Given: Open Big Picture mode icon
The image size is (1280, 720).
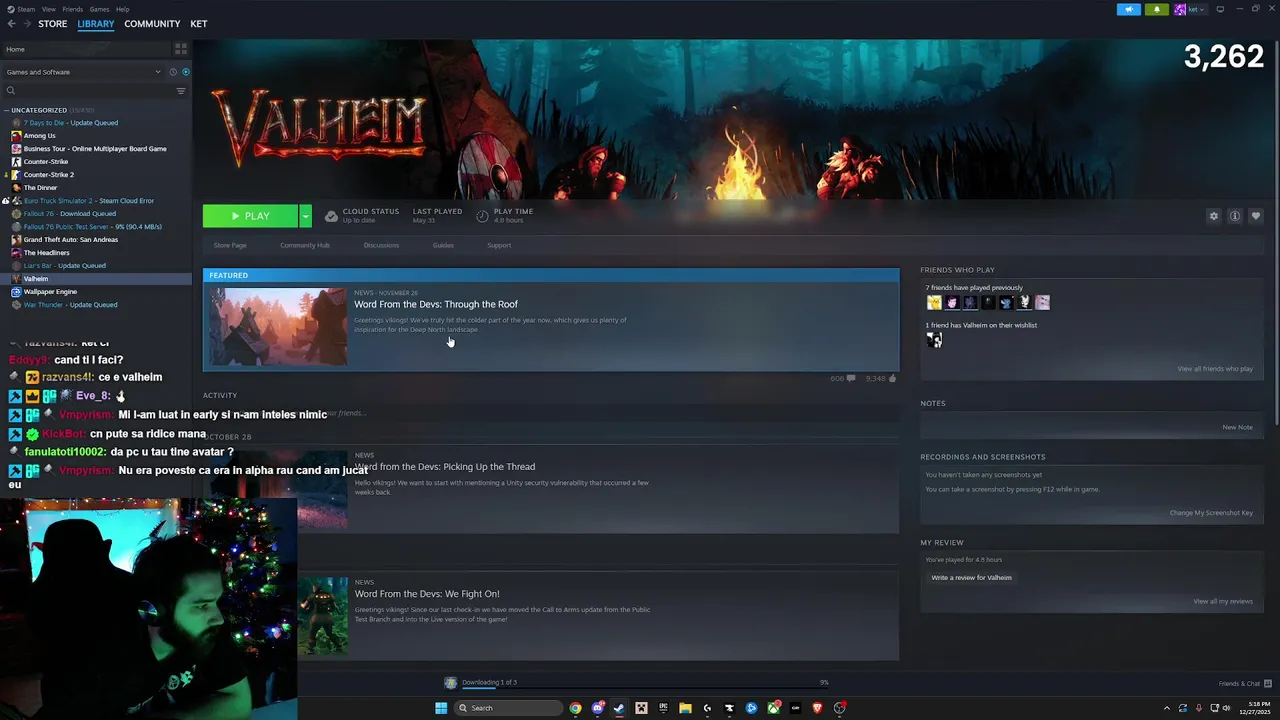Looking at the screenshot, I should pyautogui.click(x=1220, y=9).
